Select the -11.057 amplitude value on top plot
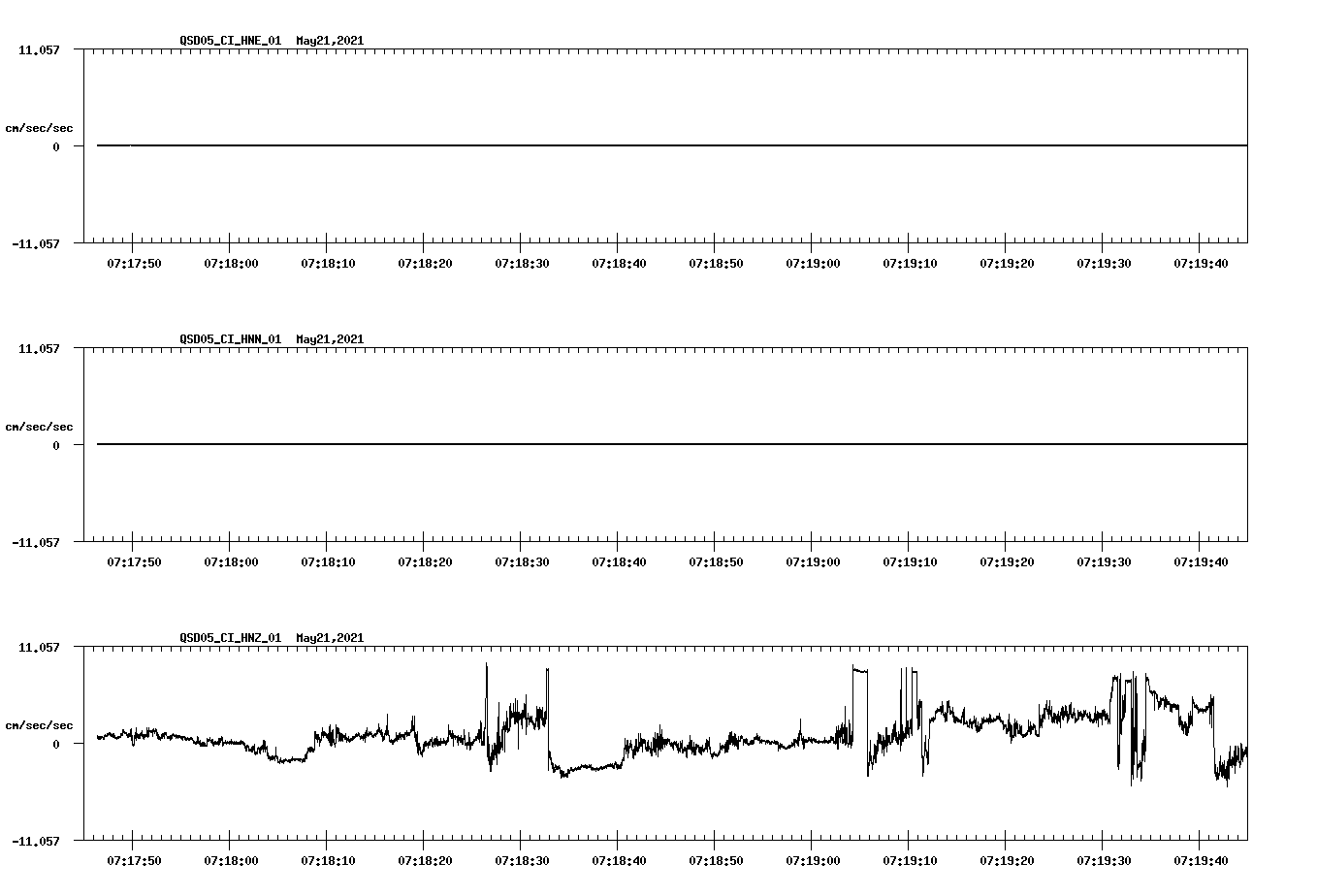 click(x=37, y=245)
